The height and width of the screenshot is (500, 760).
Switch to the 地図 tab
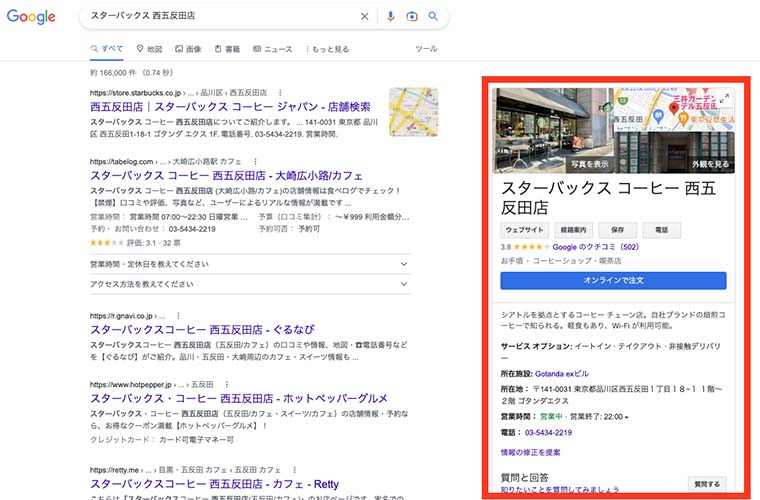coord(149,49)
